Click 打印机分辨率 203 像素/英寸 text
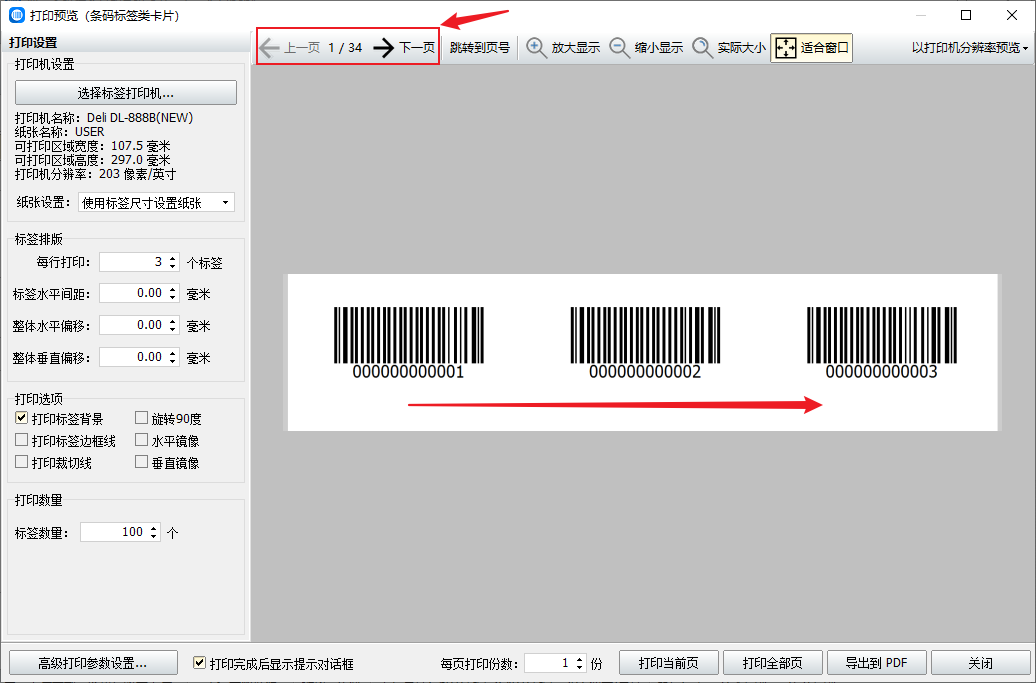This screenshot has height=683, width=1036. 95,174
